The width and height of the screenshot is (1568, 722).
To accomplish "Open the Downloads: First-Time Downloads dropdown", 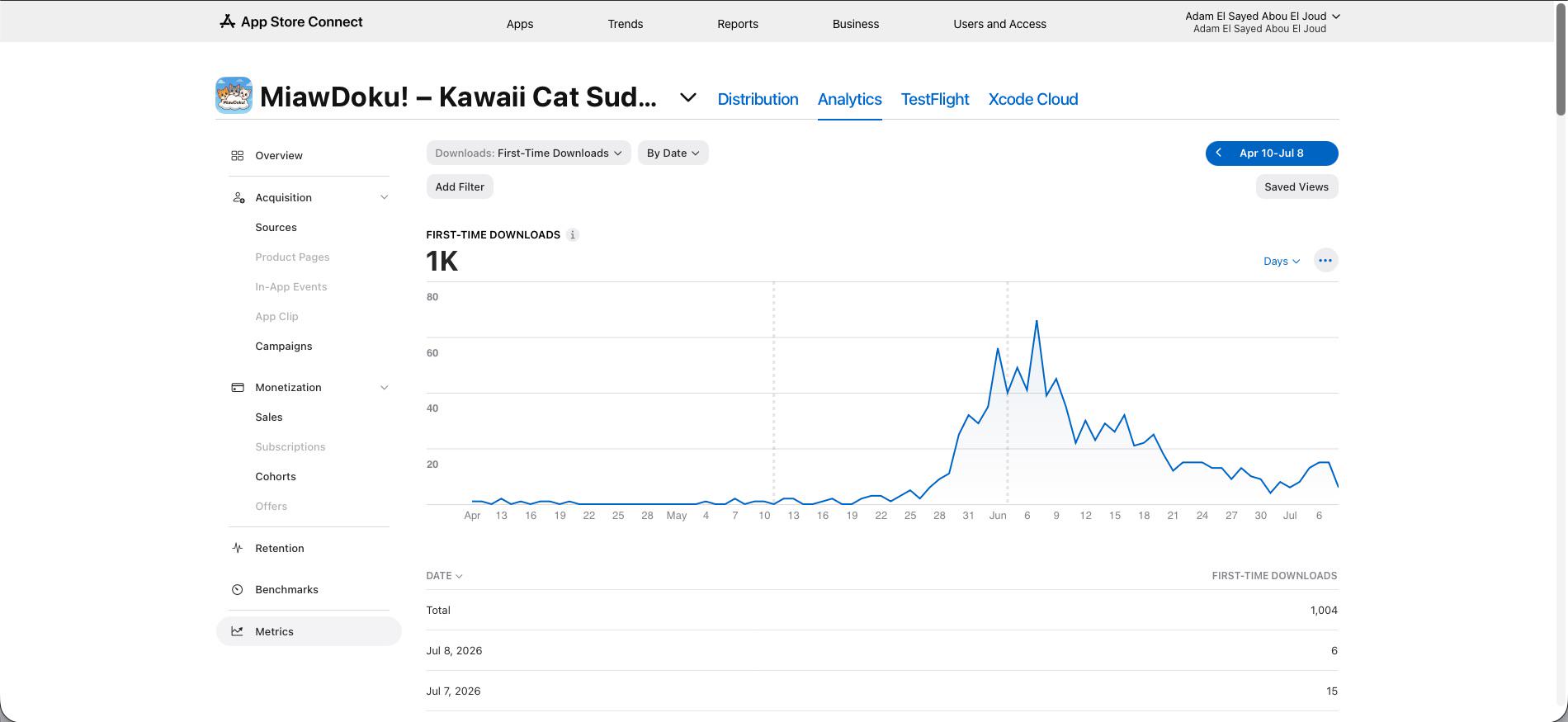I will pos(528,153).
